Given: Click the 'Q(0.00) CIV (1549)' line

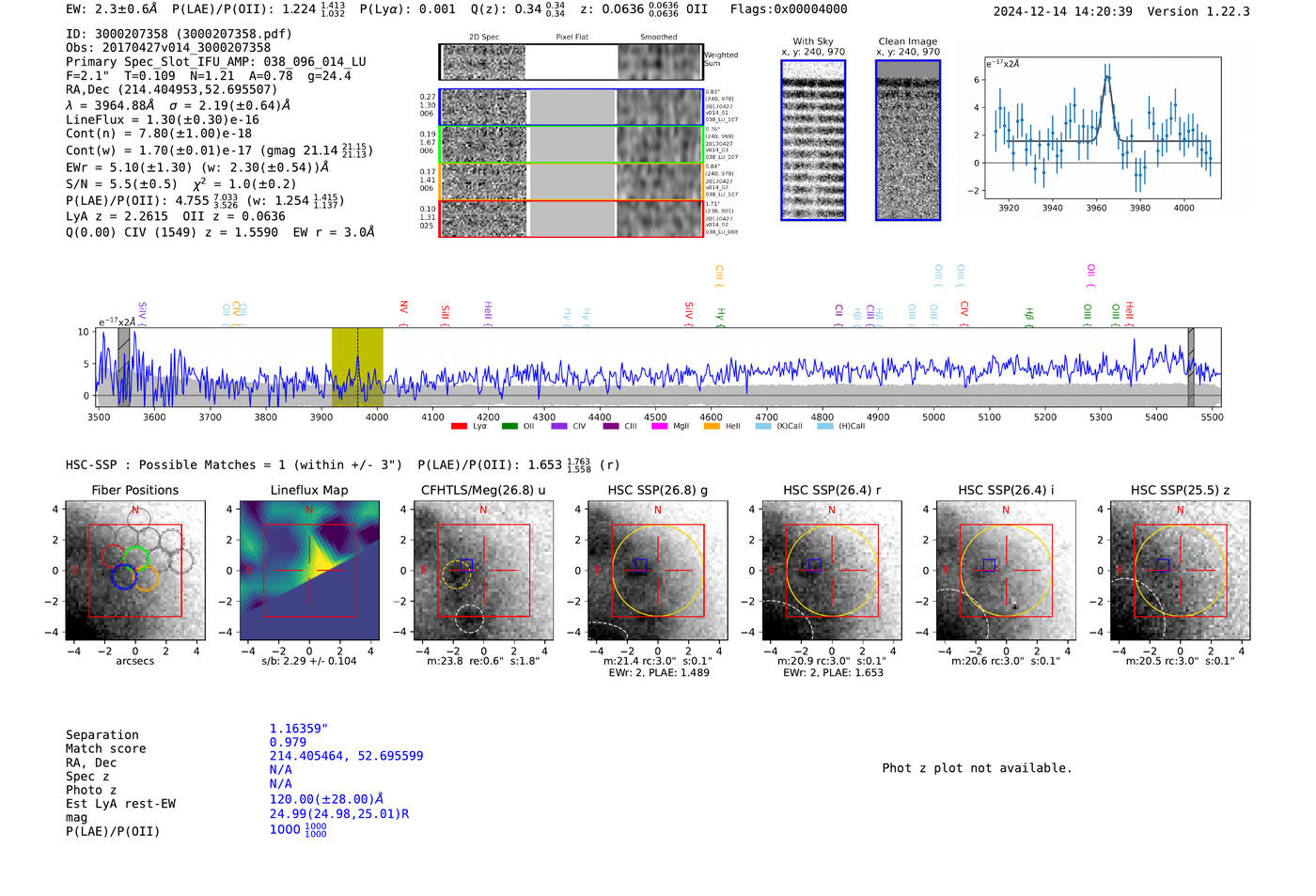Looking at the screenshot, I should pyautogui.click(x=220, y=232).
